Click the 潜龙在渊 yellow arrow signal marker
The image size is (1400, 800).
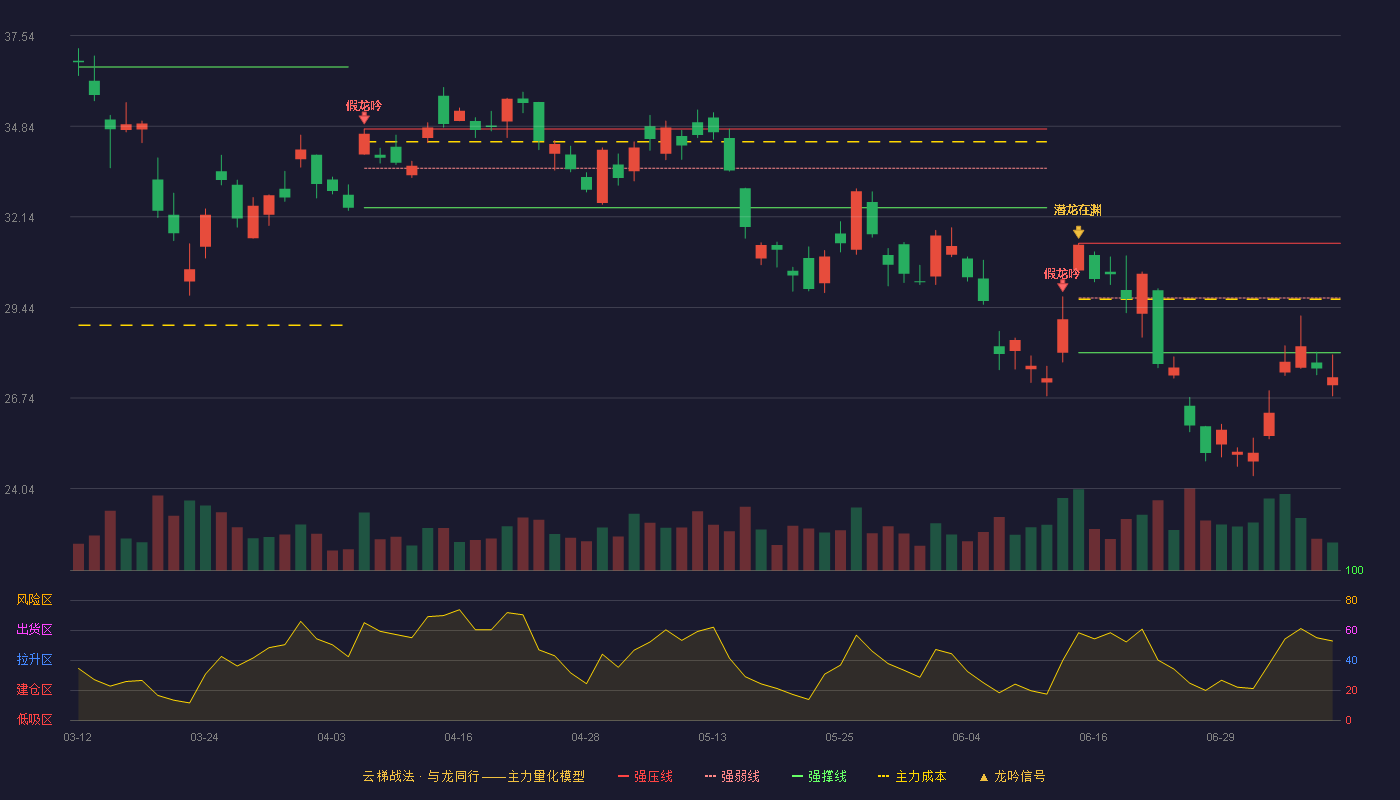click(1078, 232)
